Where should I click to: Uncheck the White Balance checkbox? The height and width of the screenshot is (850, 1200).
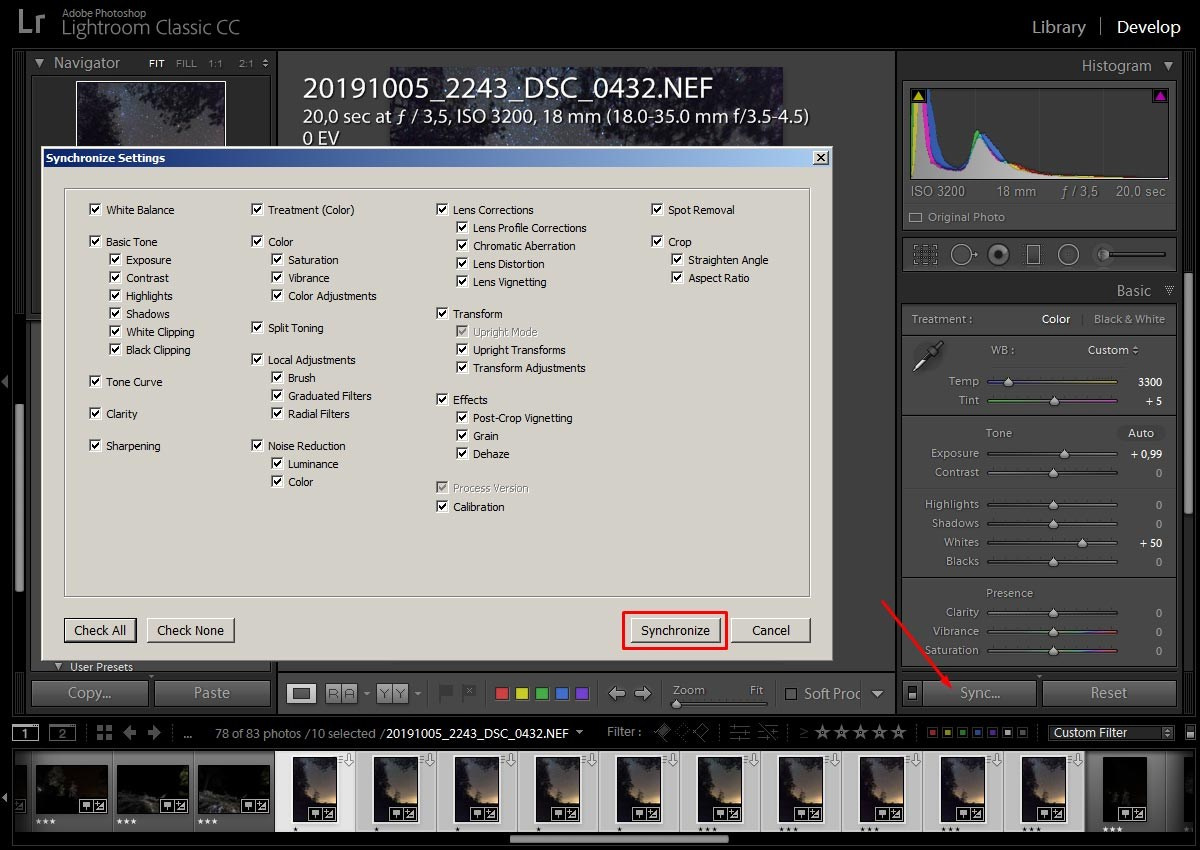coord(95,210)
